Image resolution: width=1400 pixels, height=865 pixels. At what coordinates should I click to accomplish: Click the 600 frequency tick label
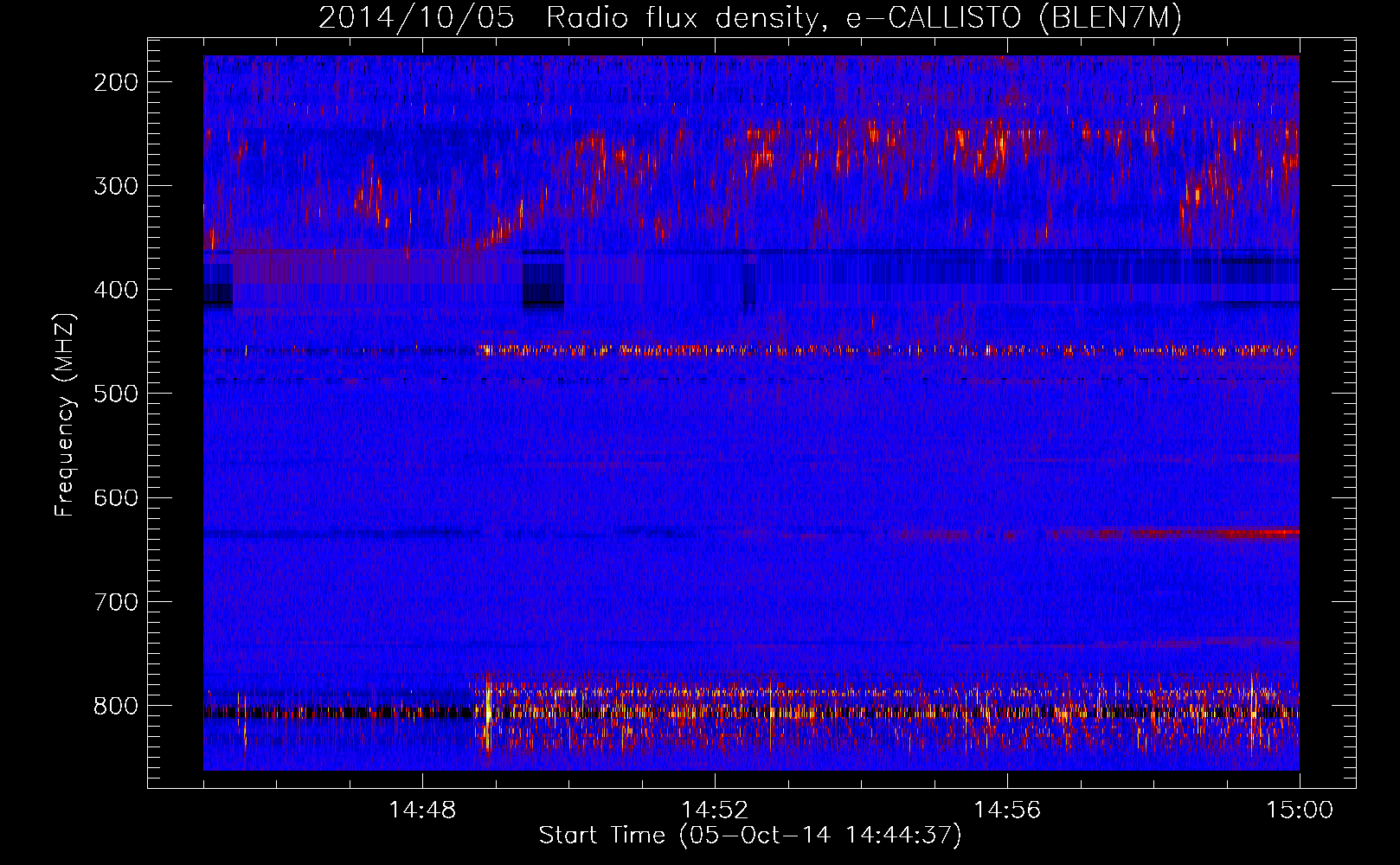pyautogui.click(x=116, y=497)
